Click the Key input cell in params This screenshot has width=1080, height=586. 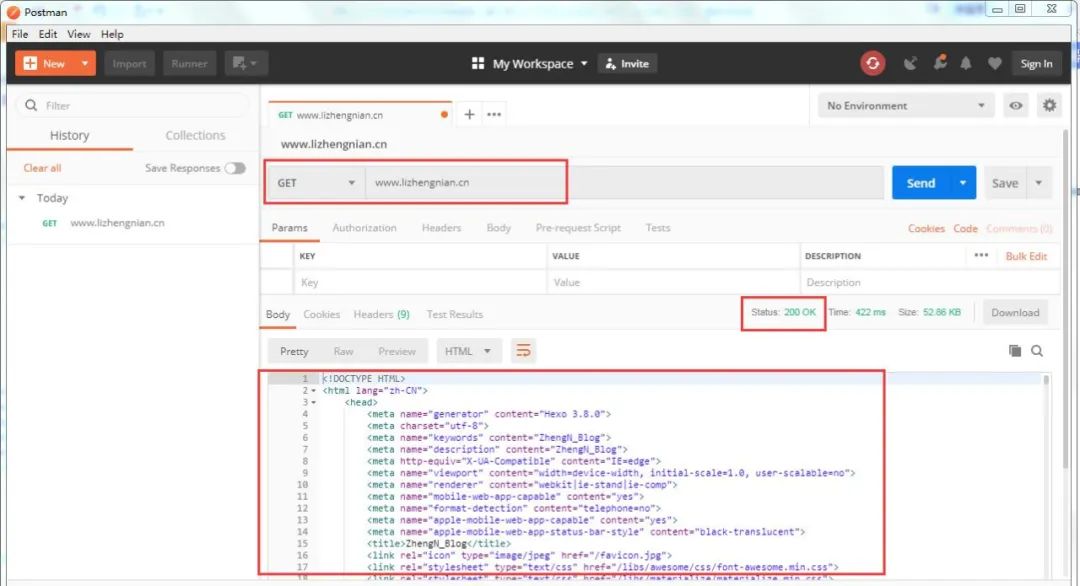[x=420, y=282]
